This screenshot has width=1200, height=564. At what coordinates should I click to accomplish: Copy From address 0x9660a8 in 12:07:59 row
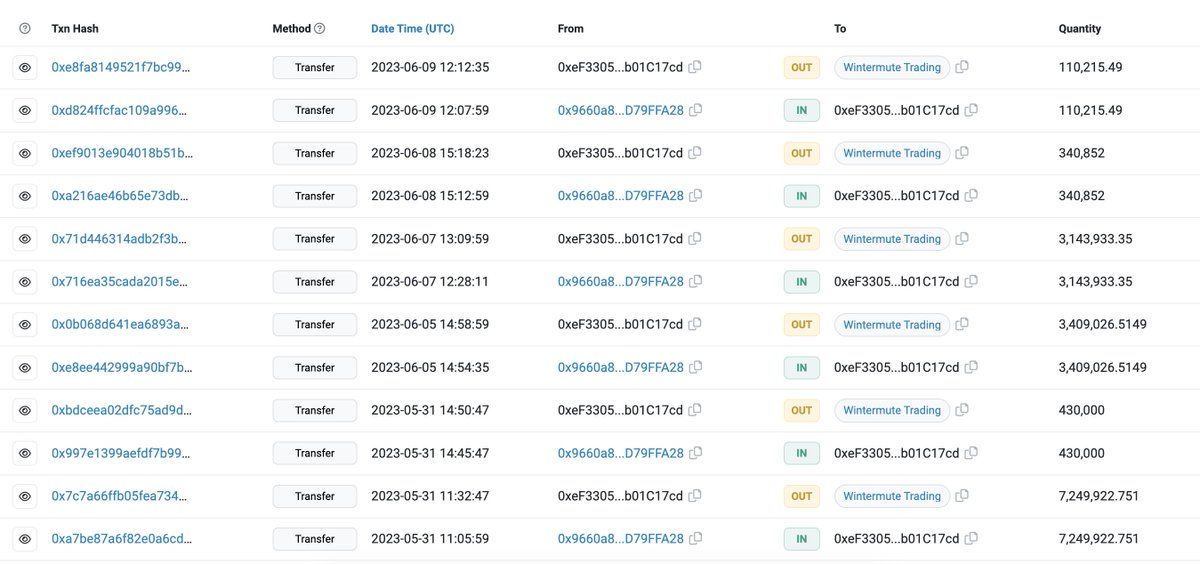point(695,110)
